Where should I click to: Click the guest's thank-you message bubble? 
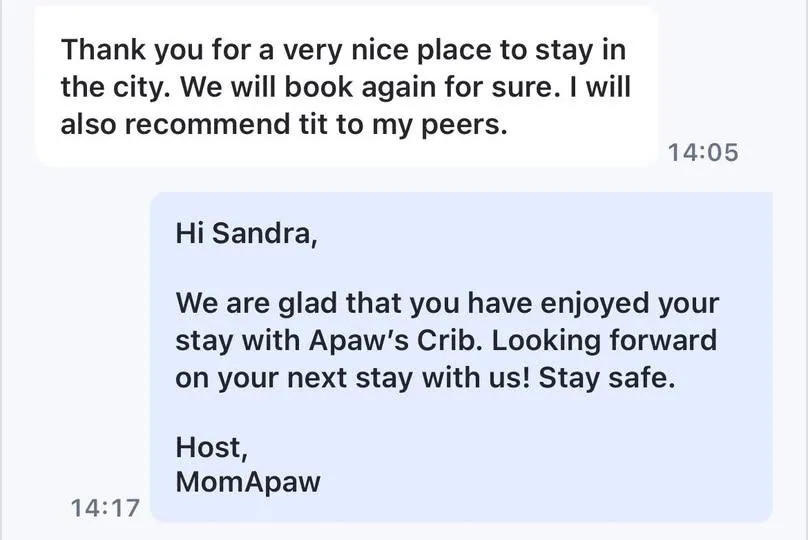click(x=347, y=87)
